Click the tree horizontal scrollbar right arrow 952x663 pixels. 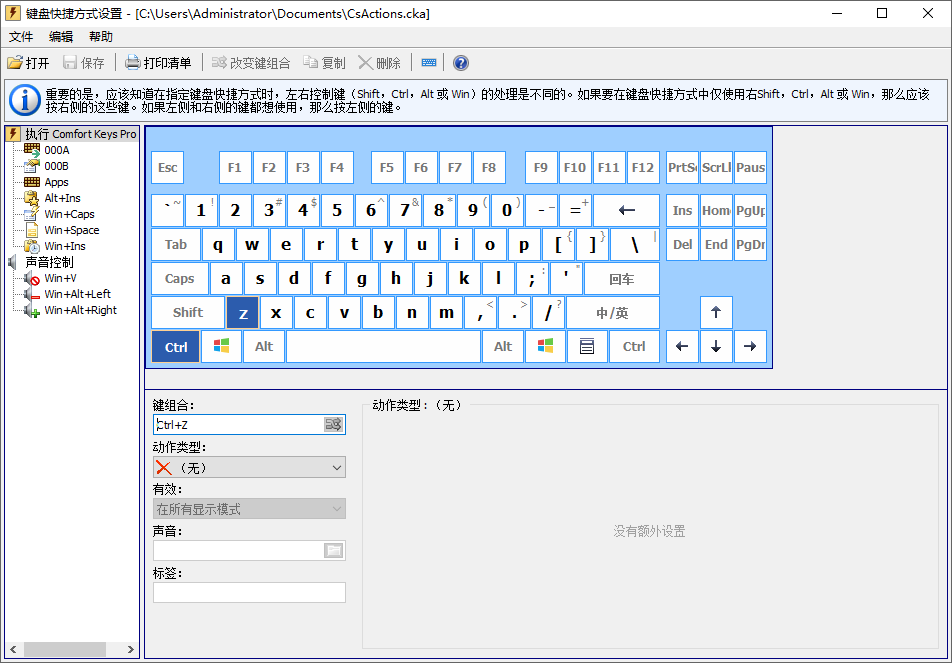click(x=130, y=649)
